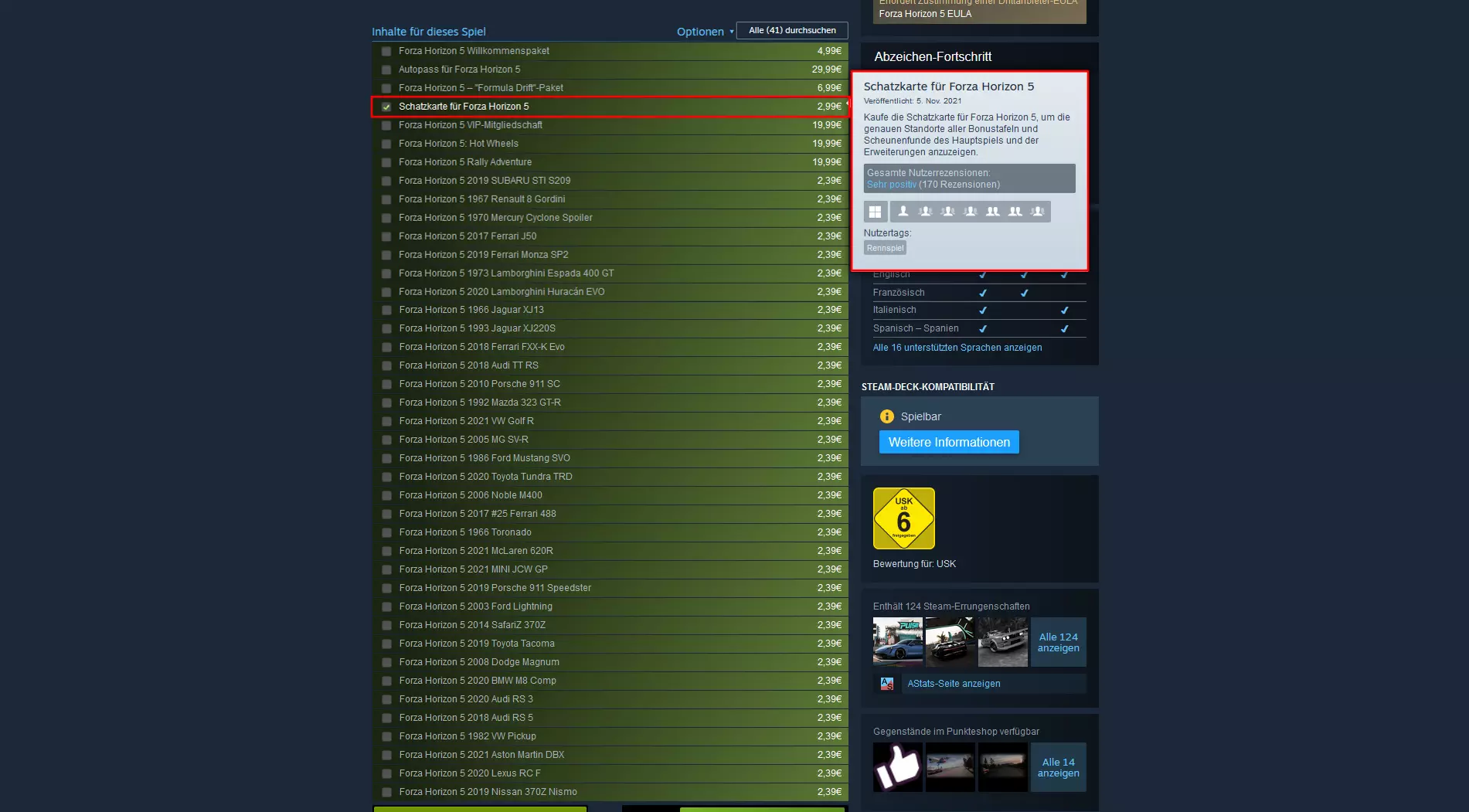
Task: Open the third points shop item thumbnail
Action: [1003, 767]
